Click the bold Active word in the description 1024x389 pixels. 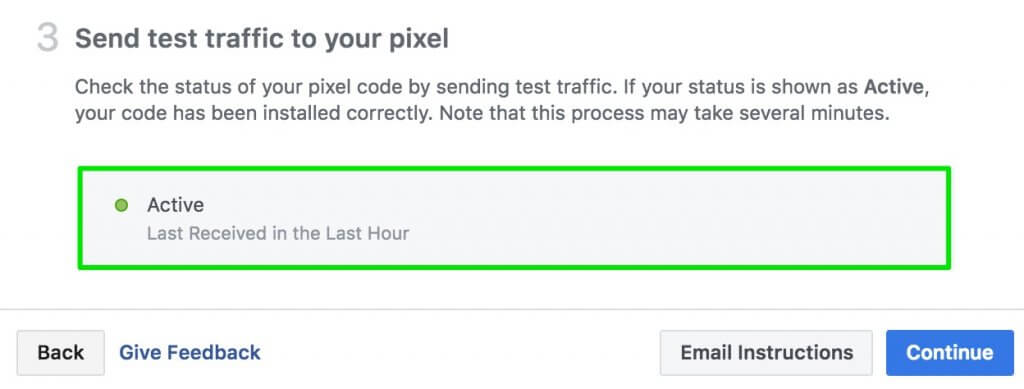click(893, 87)
